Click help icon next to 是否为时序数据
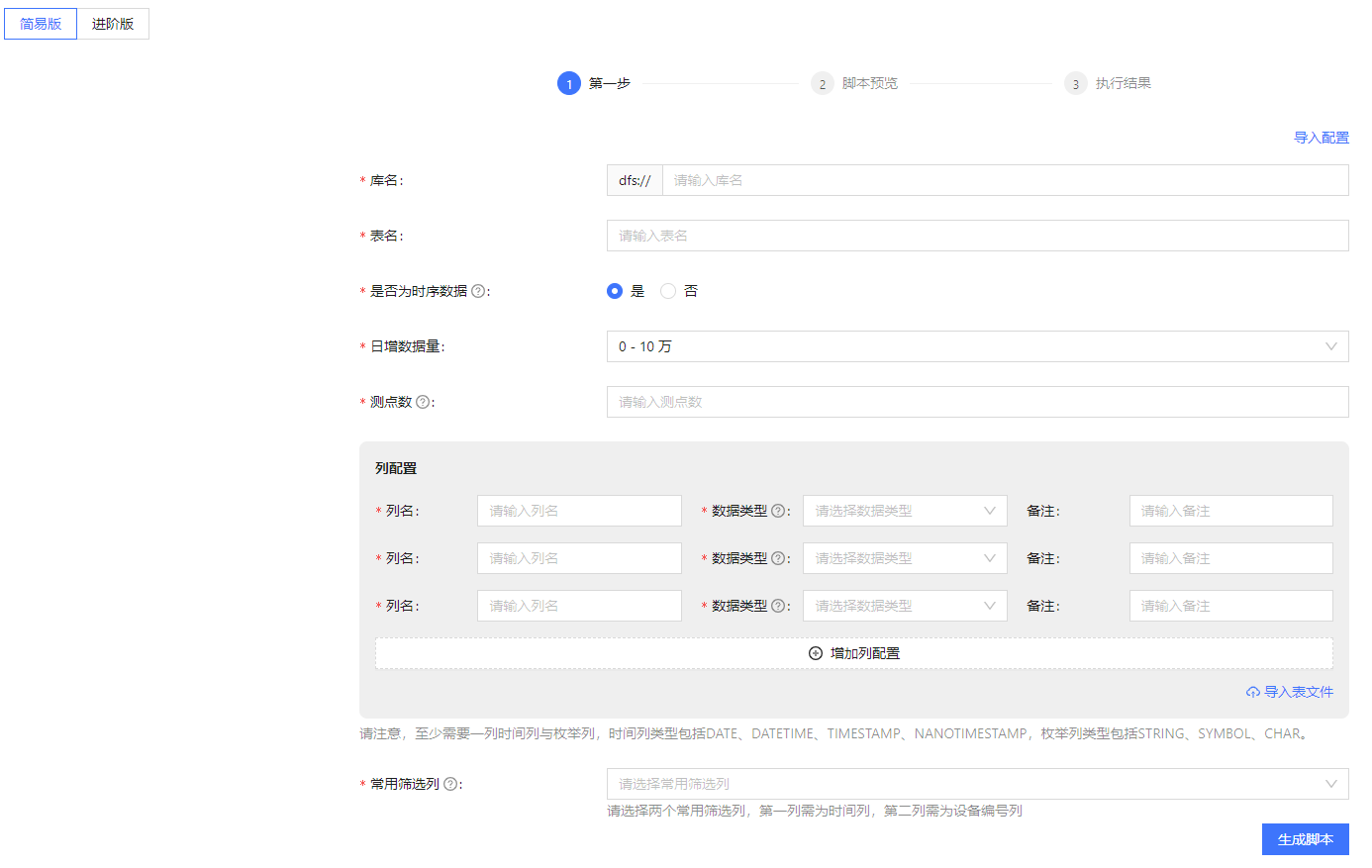 coord(478,291)
